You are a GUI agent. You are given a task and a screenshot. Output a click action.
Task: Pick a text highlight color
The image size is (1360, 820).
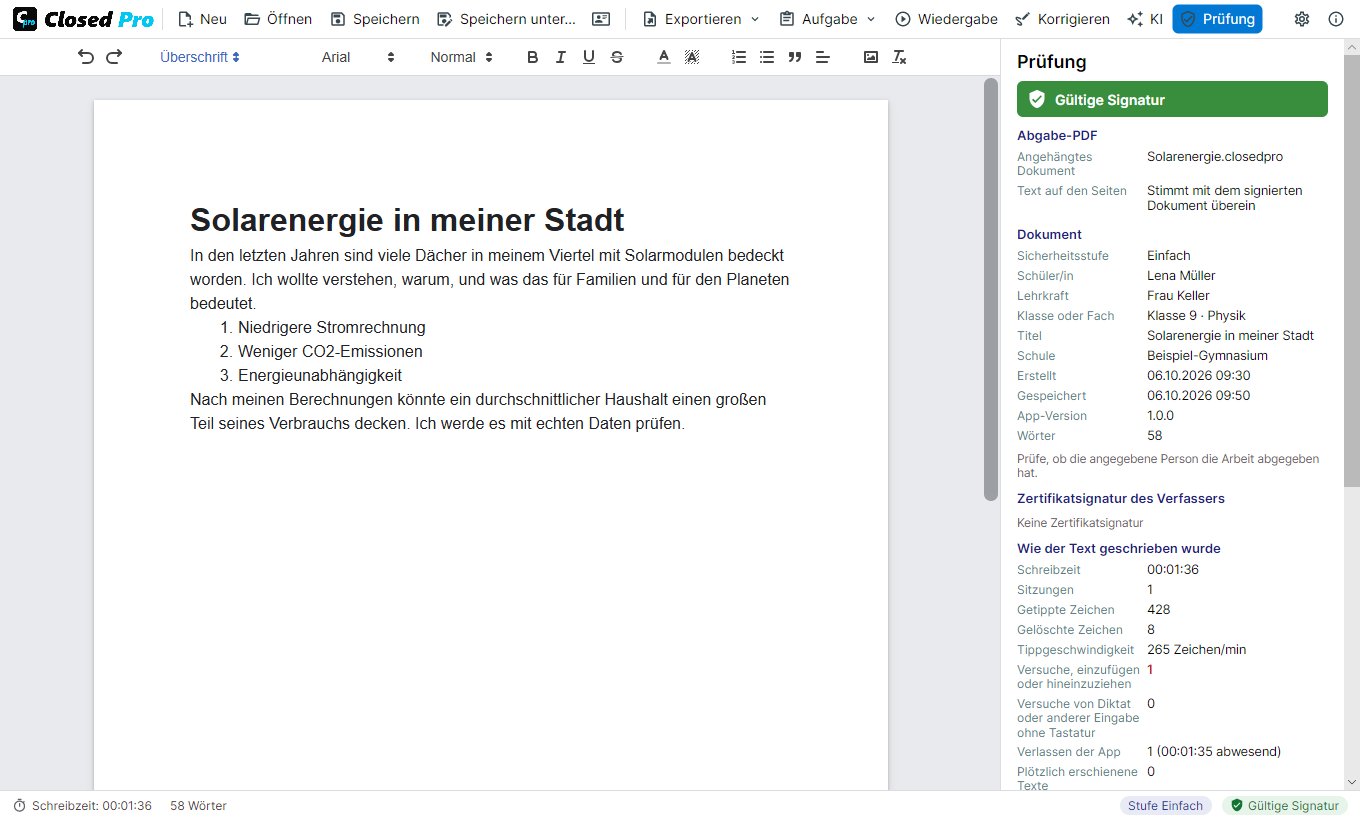[691, 57]
